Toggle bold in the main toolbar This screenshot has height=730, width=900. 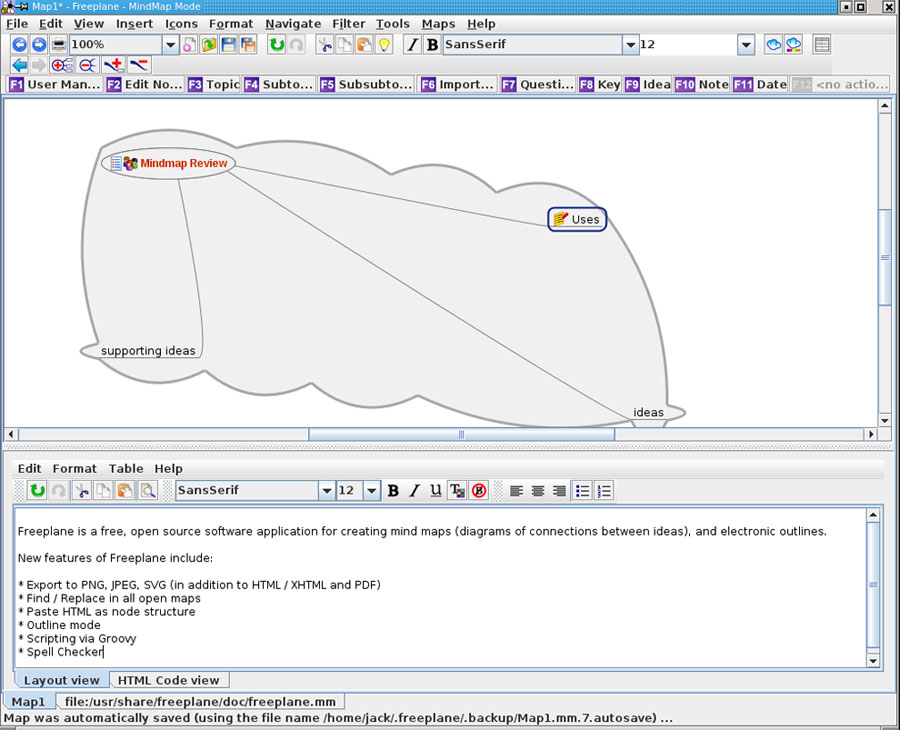tap(432, 44)
